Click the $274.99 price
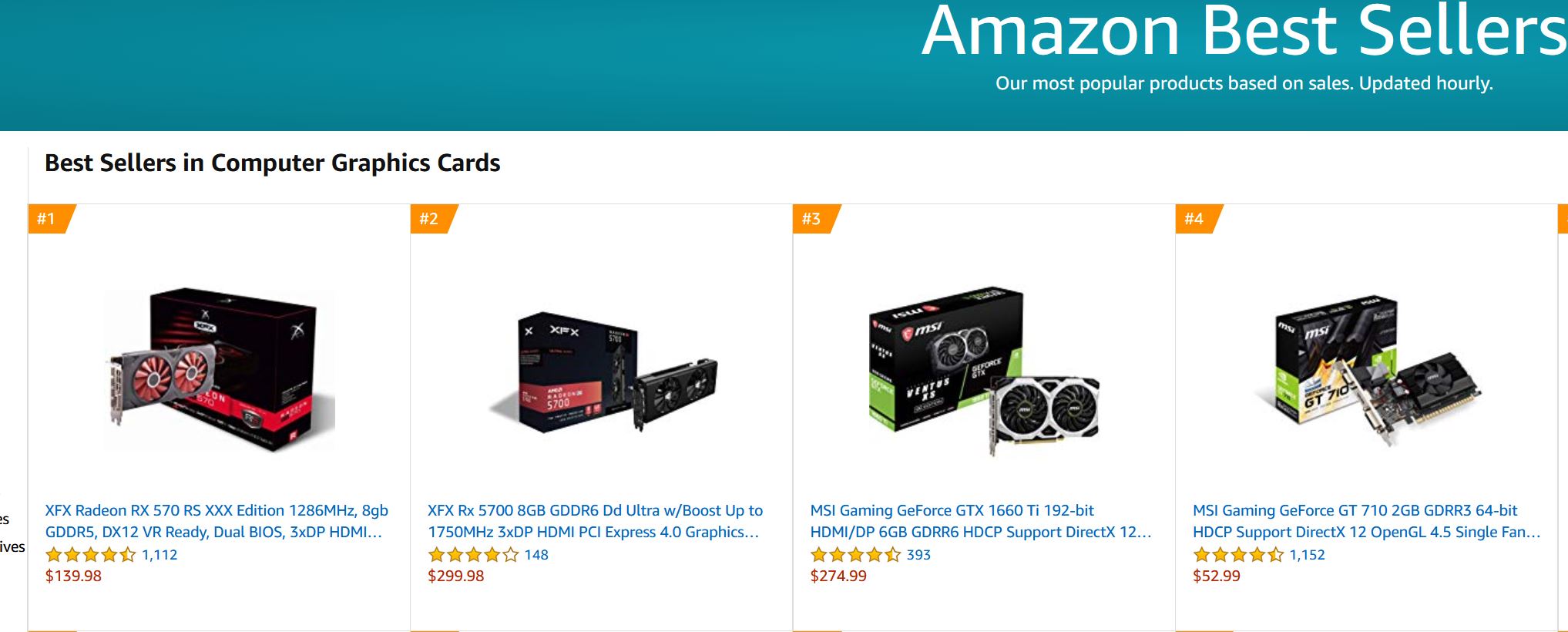The image size is (1568, 632). point(838,577)
